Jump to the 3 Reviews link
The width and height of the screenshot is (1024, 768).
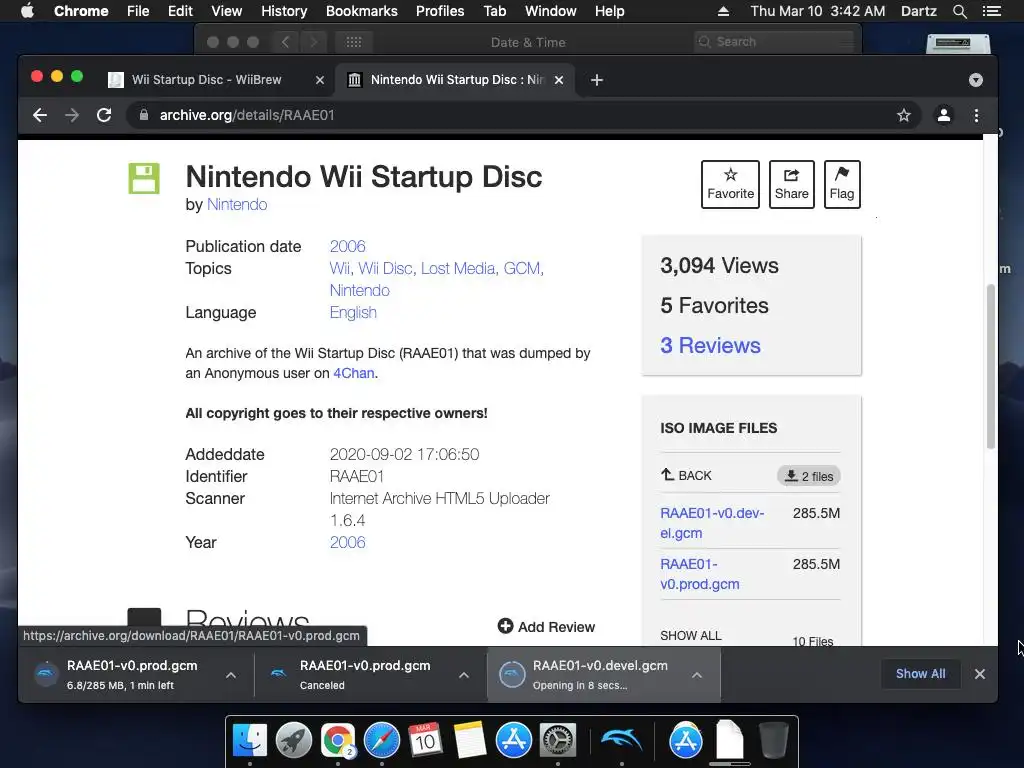[710, 345]
